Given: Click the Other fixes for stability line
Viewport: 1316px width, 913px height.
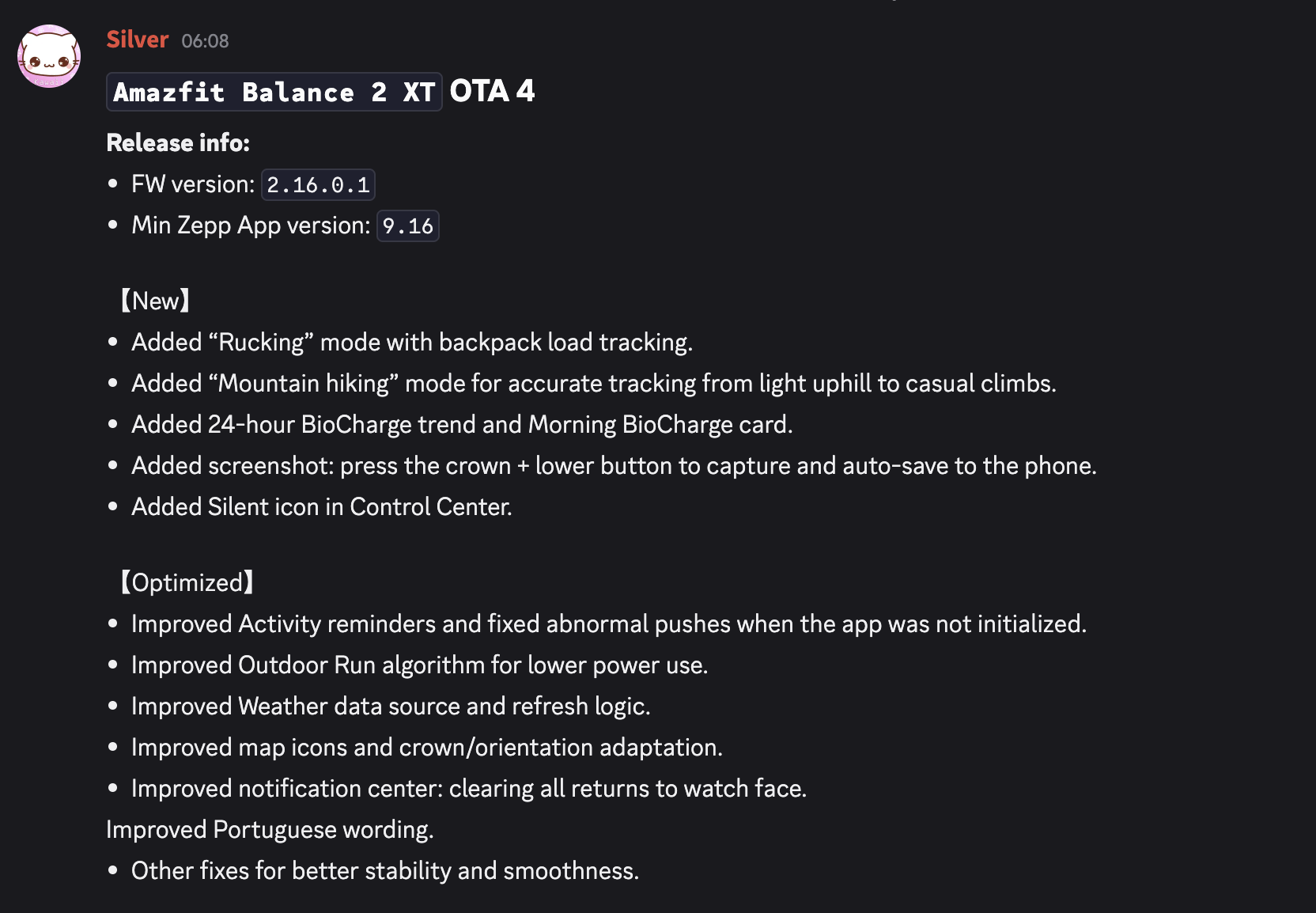Looking at the screenshot, I should (384, 870).
